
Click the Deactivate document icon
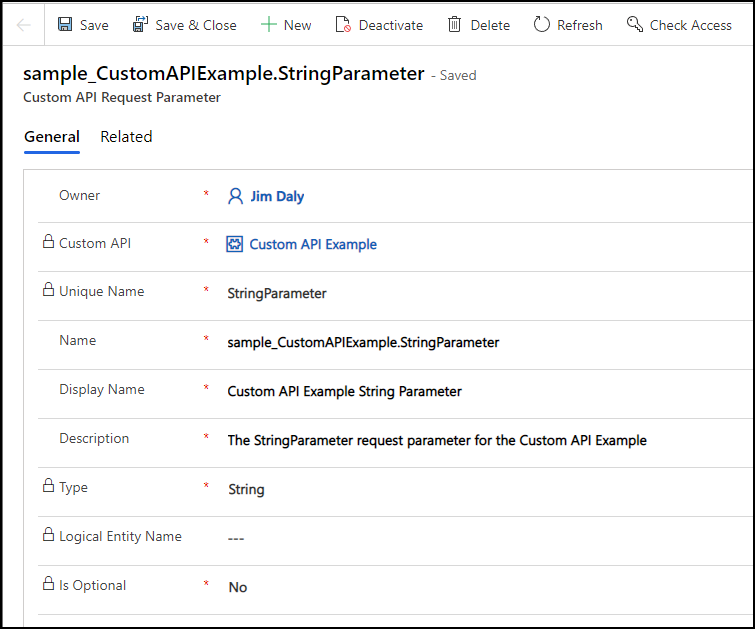point(343,25)
